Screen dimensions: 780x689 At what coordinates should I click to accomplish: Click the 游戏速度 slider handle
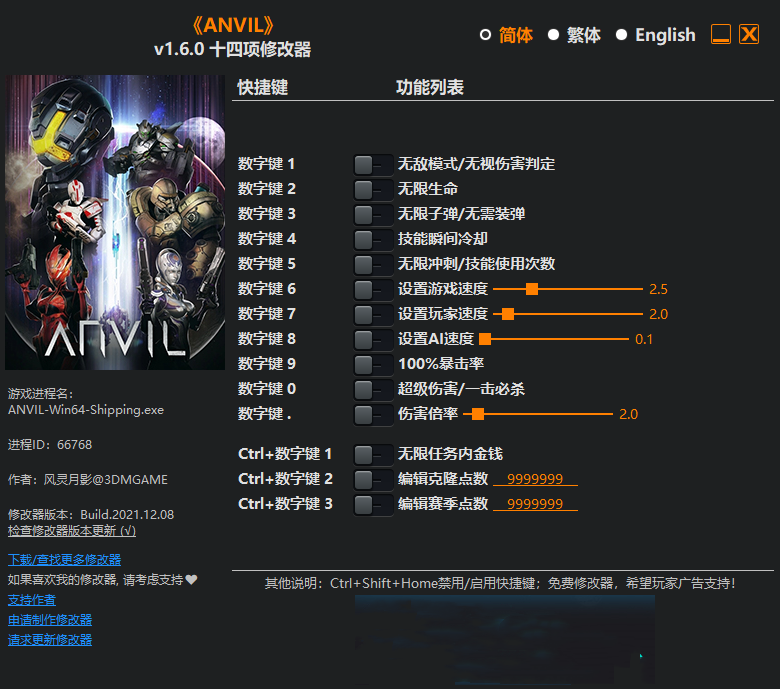tap(532, 289)
